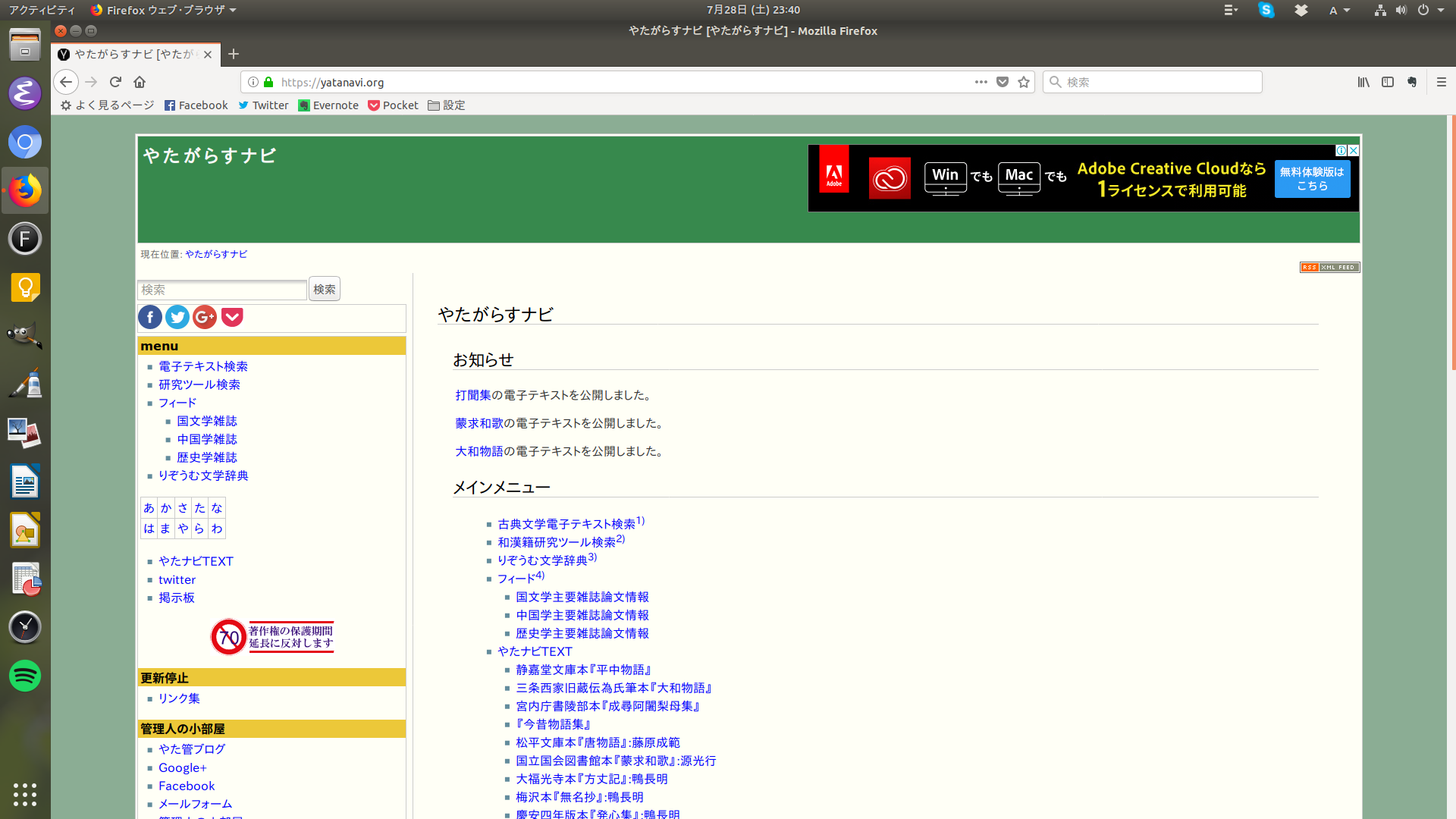Toggle the Firefox sidebar view icon
Screen dimensions: 1456x819
1388,82
